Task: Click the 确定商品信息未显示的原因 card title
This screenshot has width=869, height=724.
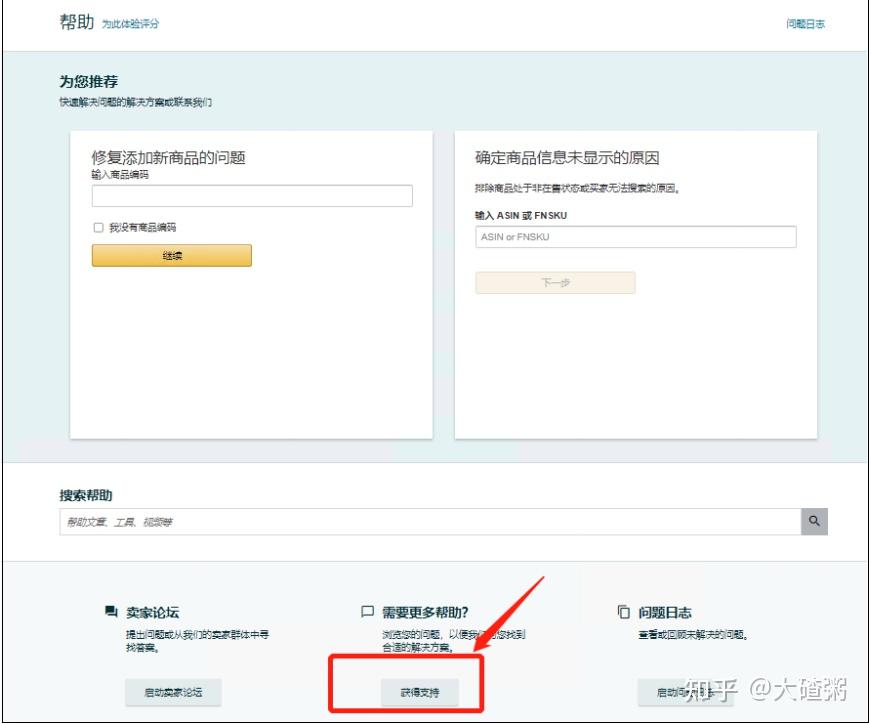Action: [x=567, y=158]
